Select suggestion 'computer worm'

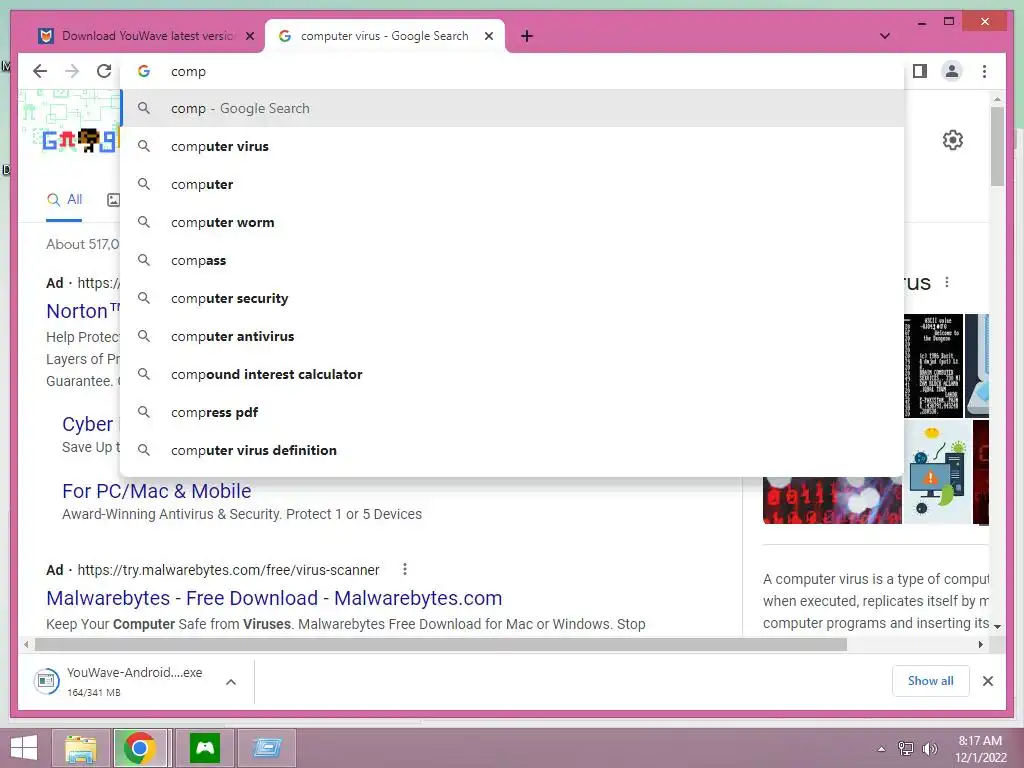pyautogui.click(x=512, y=222)
